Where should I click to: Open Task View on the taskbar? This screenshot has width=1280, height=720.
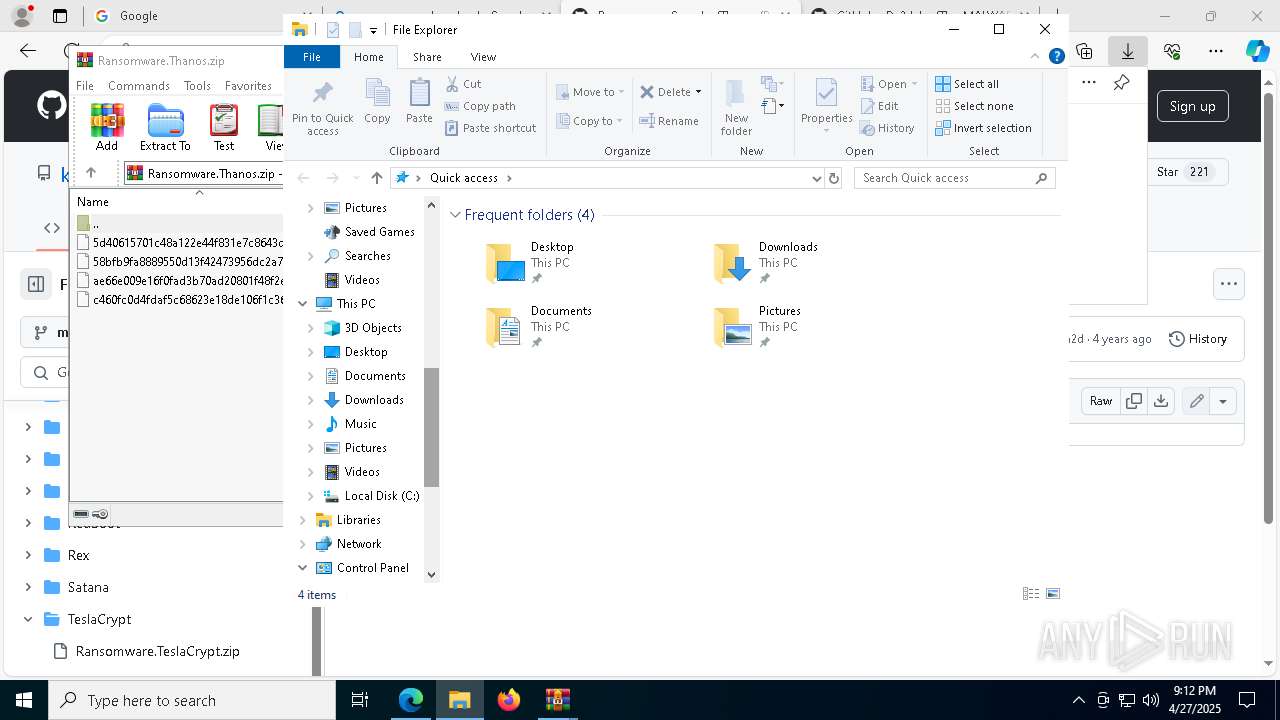click(x=360, y=700)
